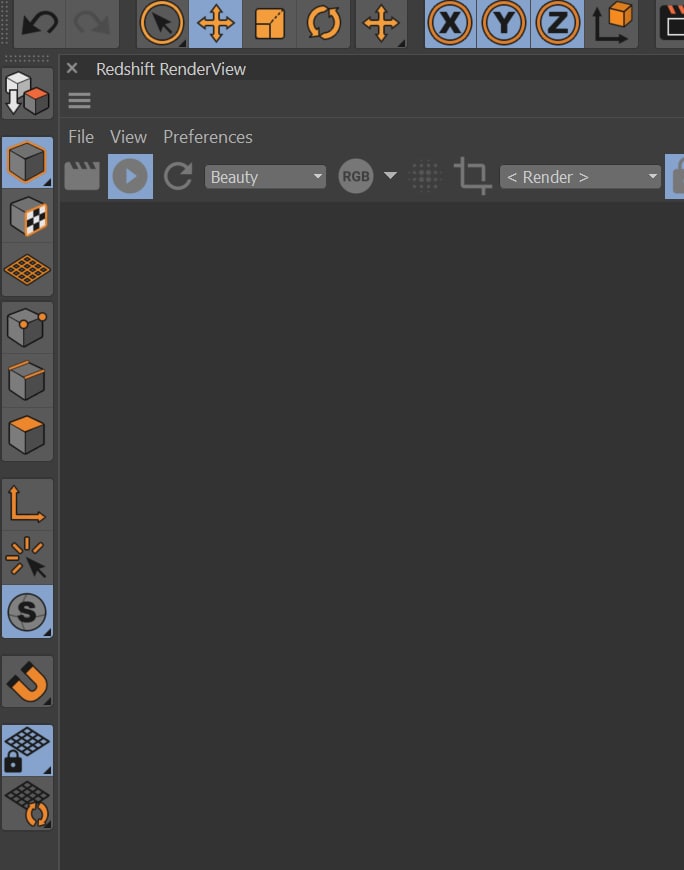Switch to Texture mode
The image size is (684, 870).
tap(27, 216)
